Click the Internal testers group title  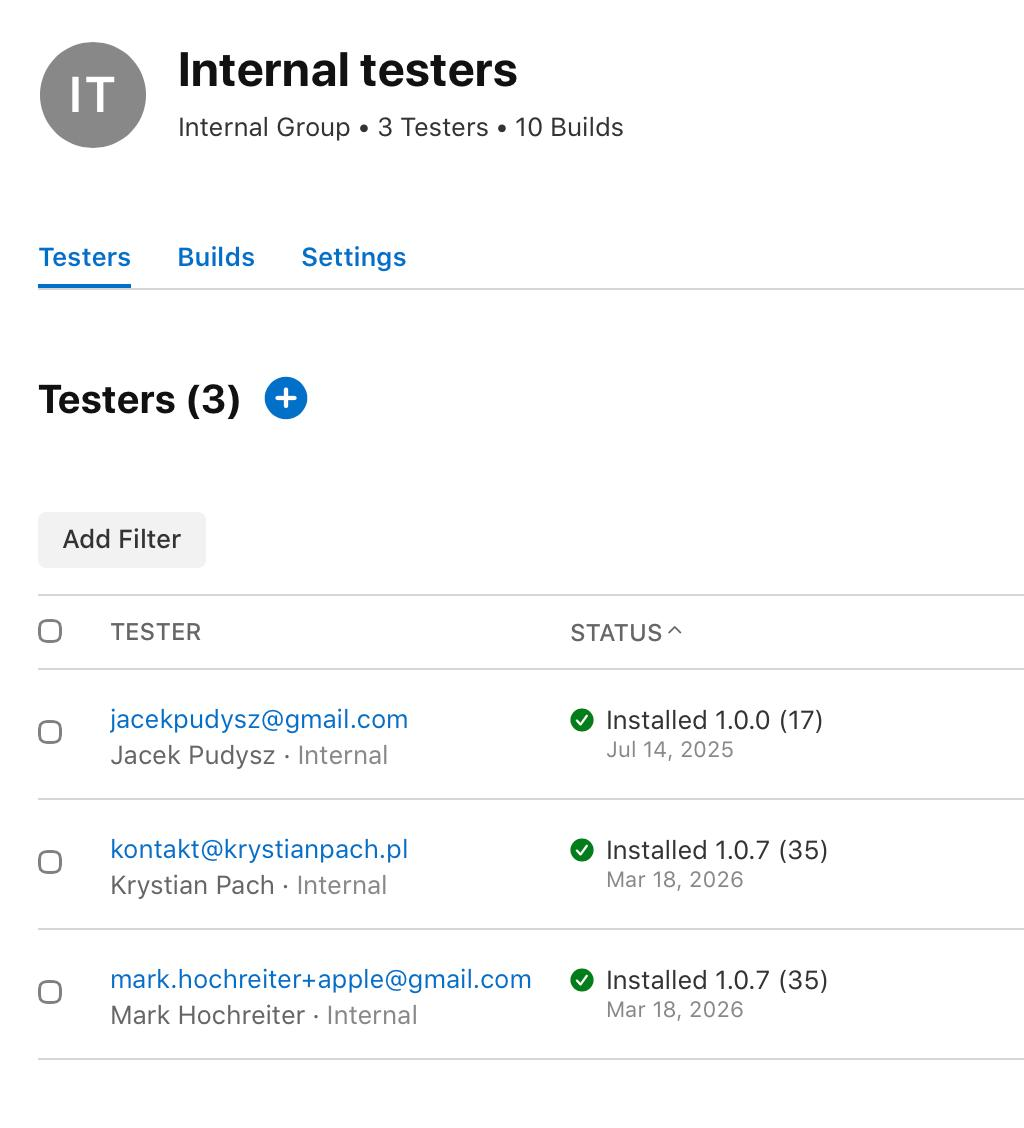[348, 70]
